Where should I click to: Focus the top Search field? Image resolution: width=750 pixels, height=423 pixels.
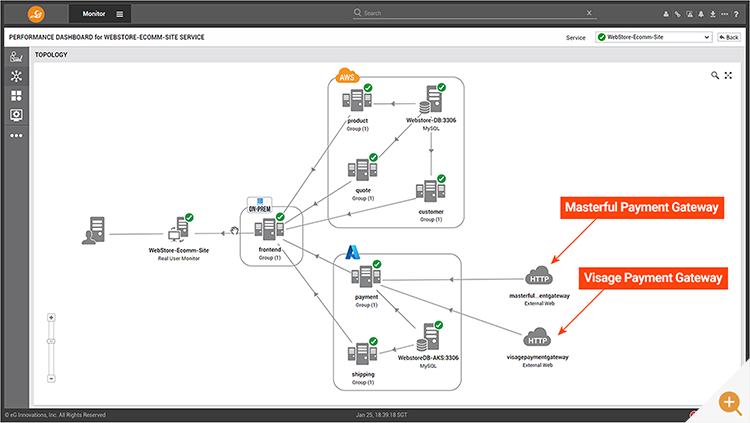474,13
